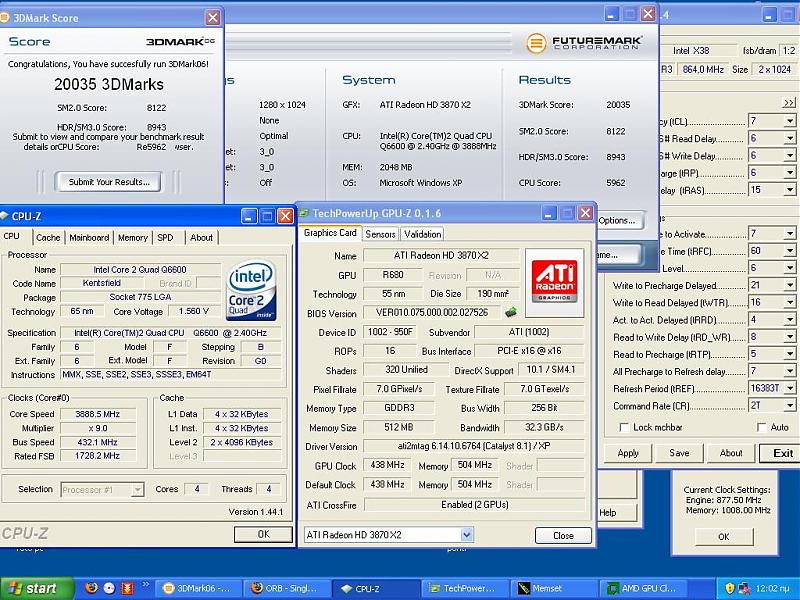Open the Command Rate CR dropdown
The height and width of the screenshot is (600, 800).
(790, 406)
